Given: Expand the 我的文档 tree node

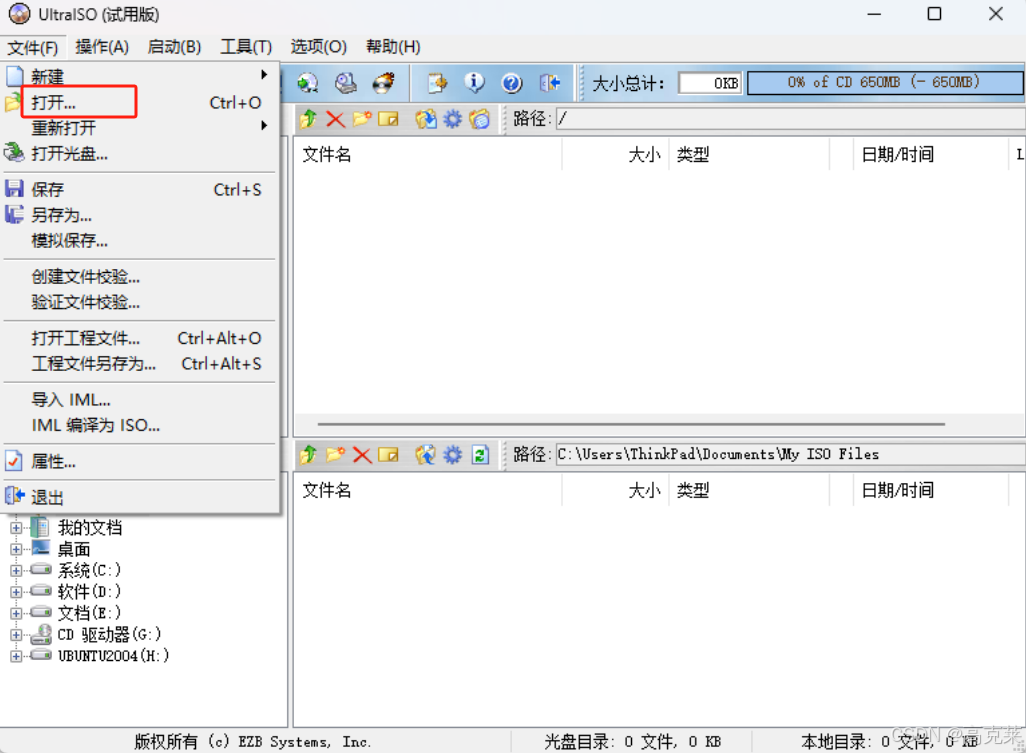Looking at the screenshot, I should coord(16,528).
